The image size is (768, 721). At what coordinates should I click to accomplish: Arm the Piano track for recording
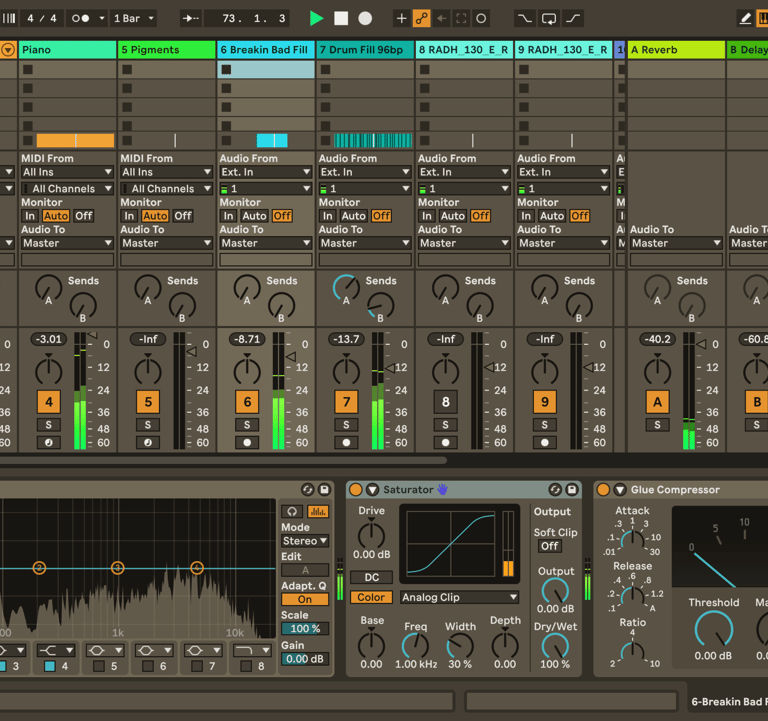point(48,443)
